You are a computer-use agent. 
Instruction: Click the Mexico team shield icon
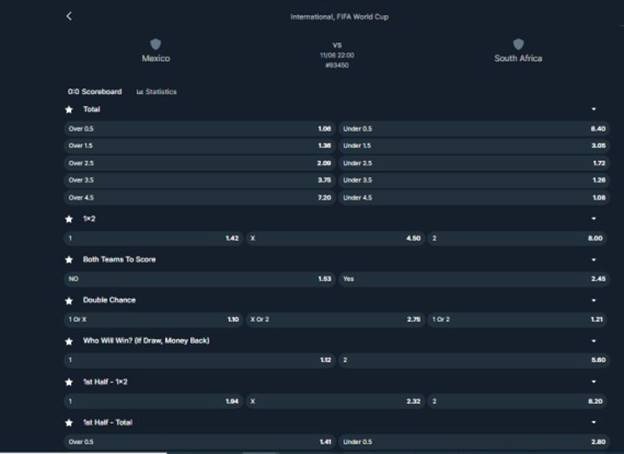click(x=156, y=44)
